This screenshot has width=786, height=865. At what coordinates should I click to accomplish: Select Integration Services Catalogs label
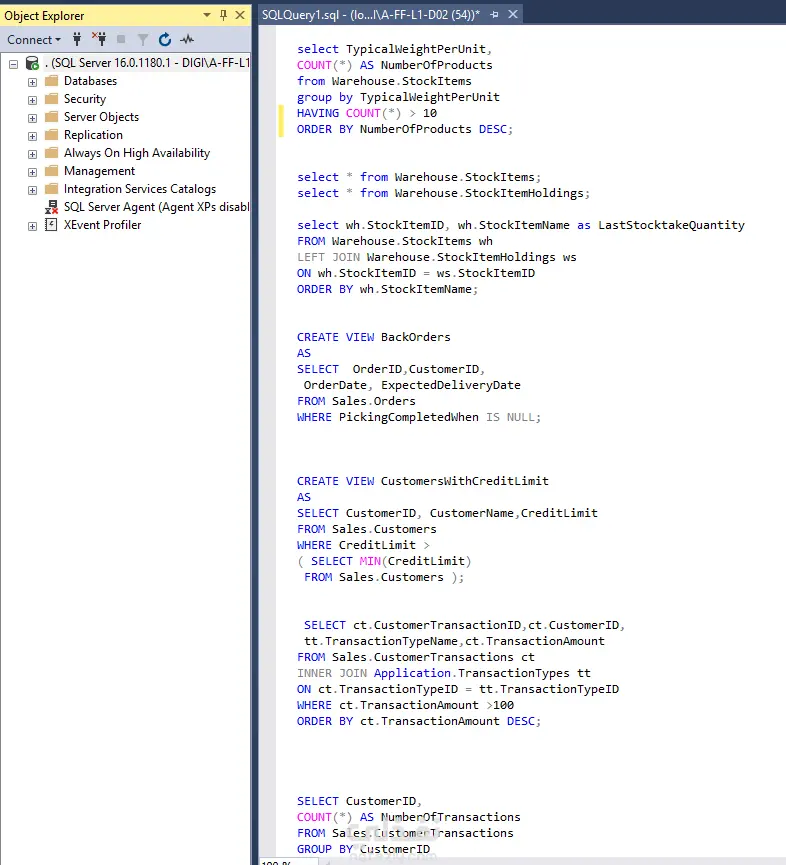pyautogui.click(x=140, y=189)
